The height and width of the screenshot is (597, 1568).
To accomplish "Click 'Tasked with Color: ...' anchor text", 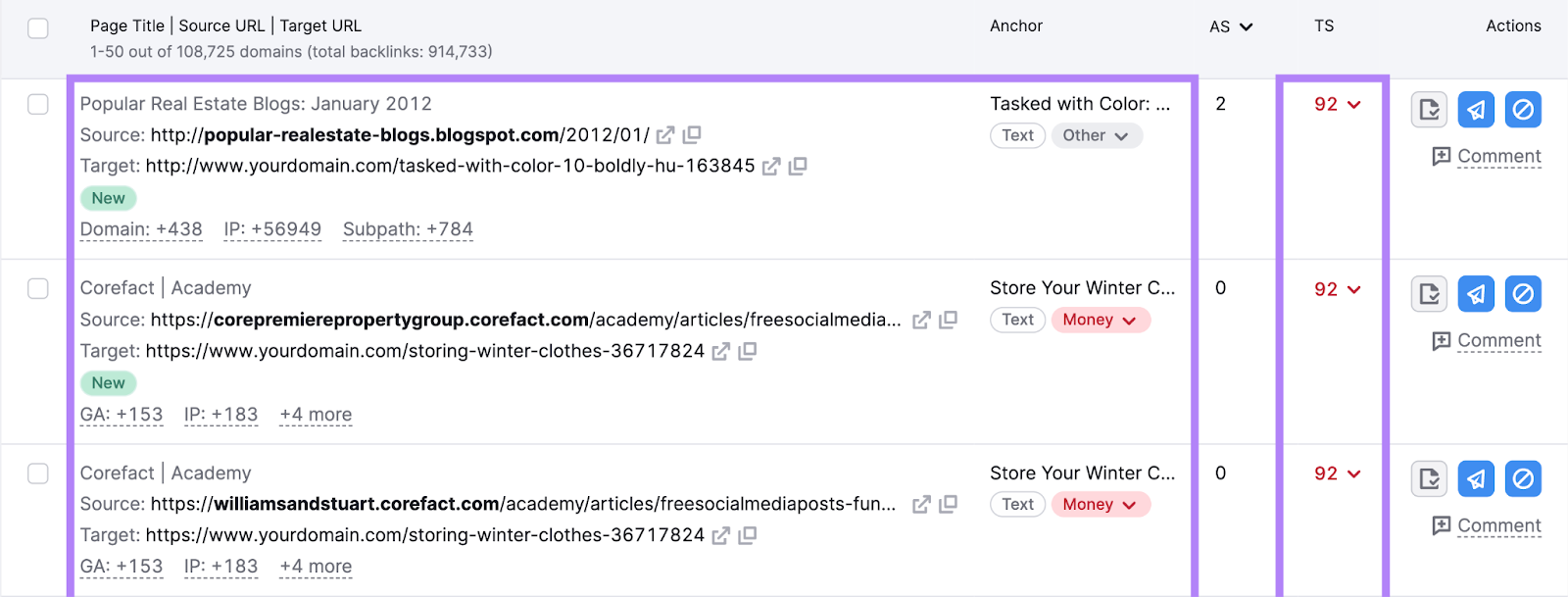I will tap(1080, 104).
